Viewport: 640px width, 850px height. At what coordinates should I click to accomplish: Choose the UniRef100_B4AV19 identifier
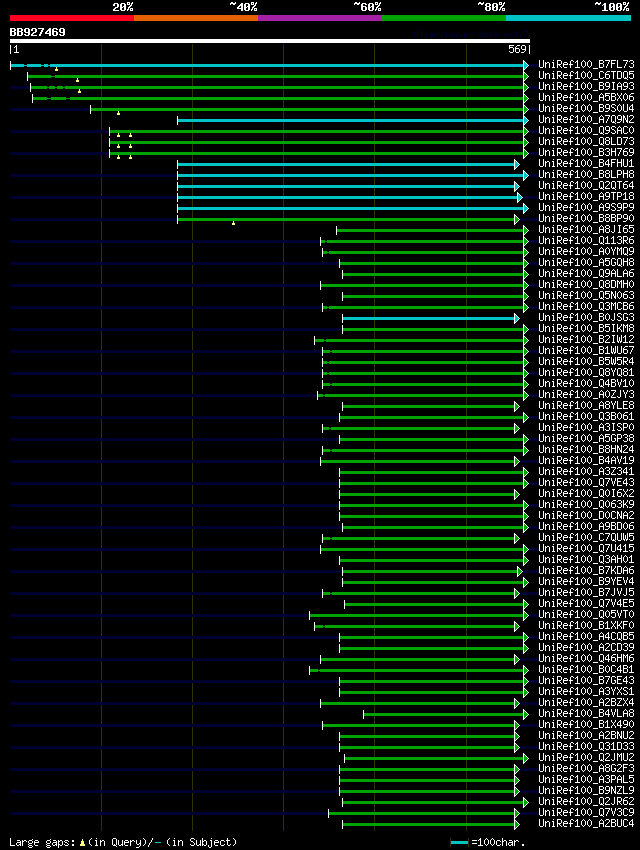586,461
